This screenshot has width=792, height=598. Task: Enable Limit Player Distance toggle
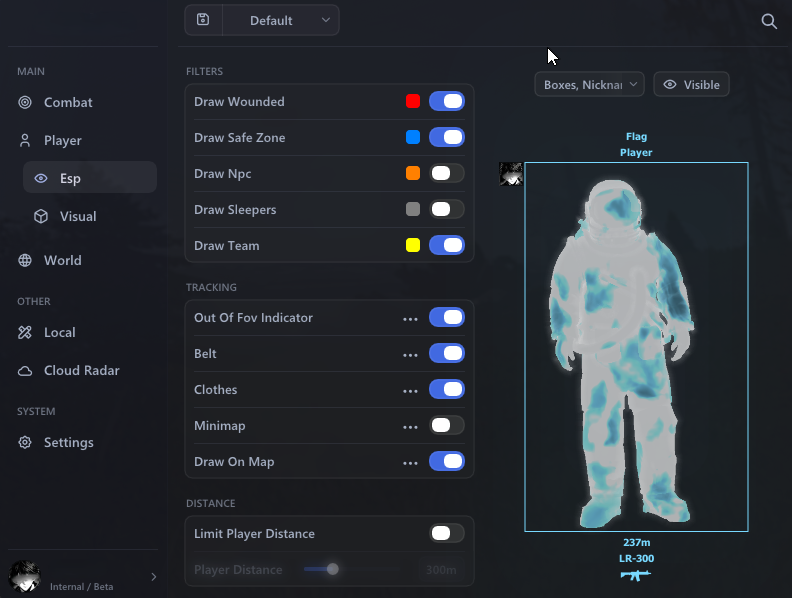447,533
